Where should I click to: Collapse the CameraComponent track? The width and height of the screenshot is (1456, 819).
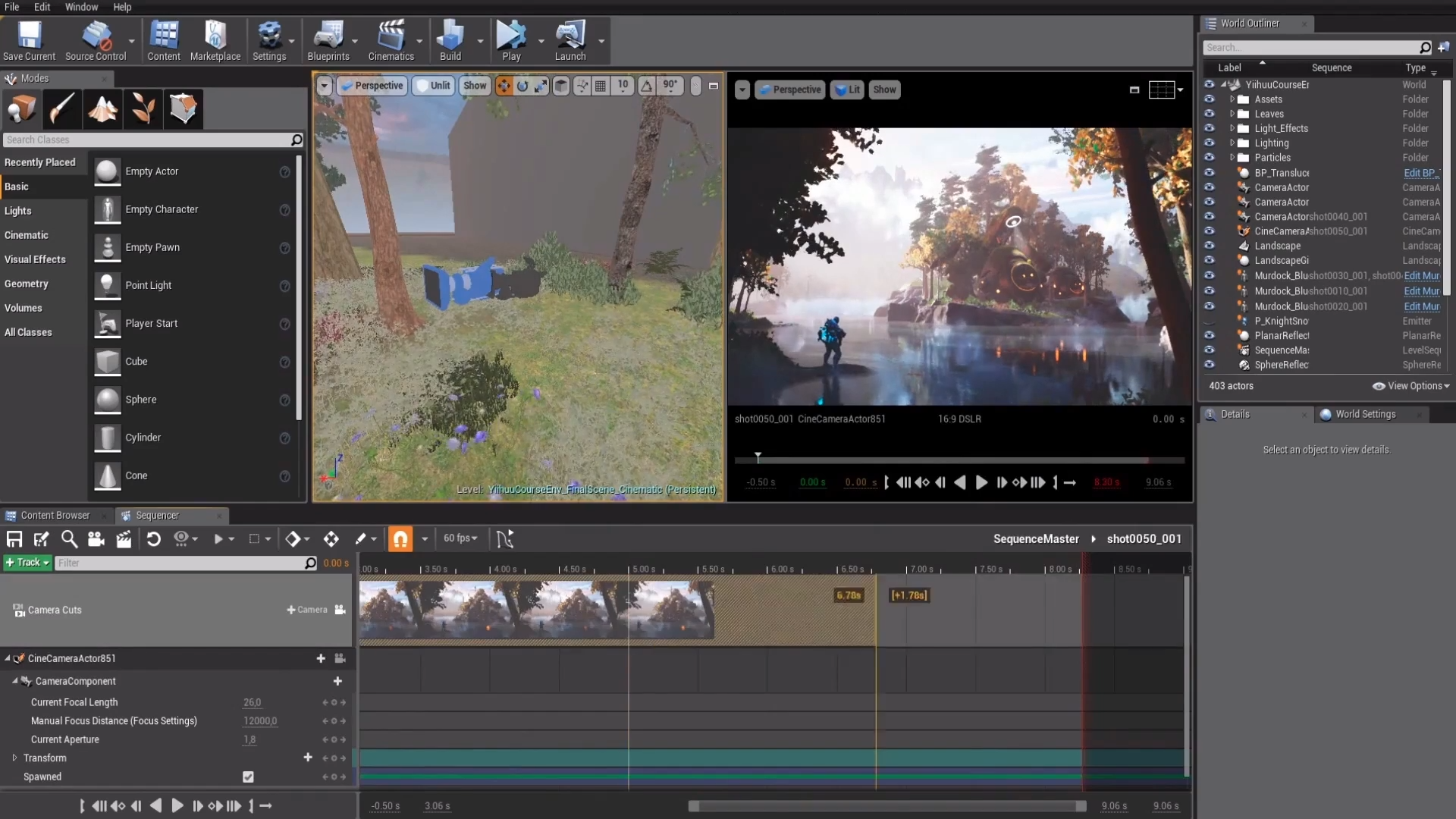click(14, 681)
